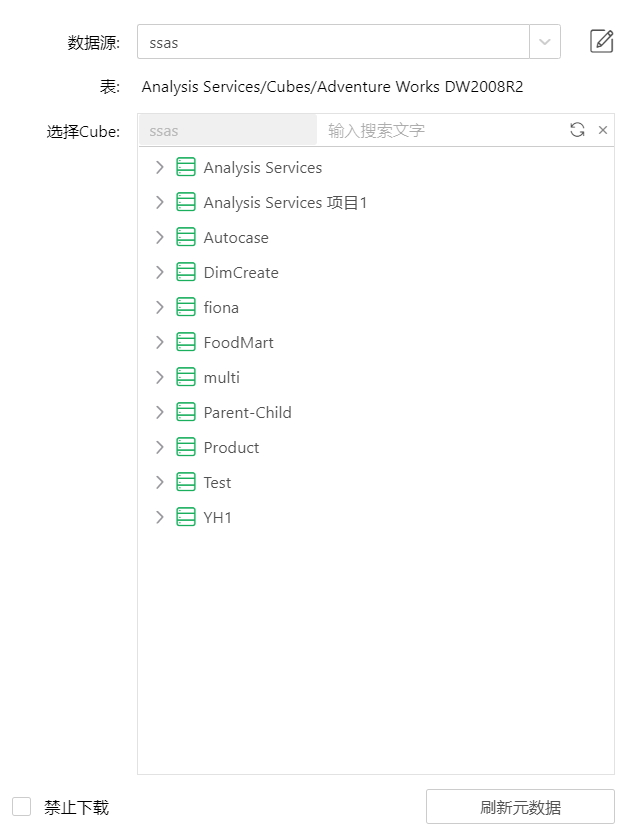Image resolution: width=638 pixels, height=834 pixels.
Task: Click the Cube search text field
Action: (x=440, y=130)
